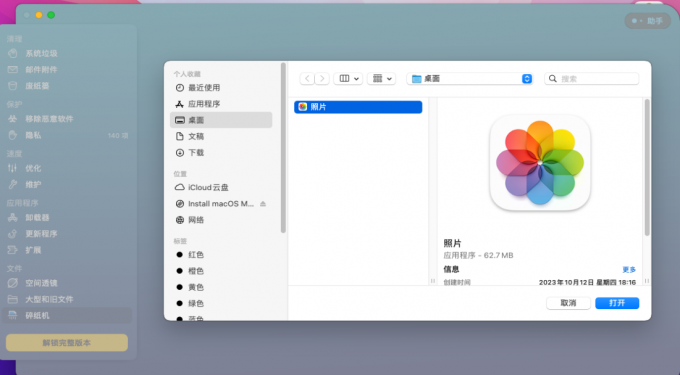680x375 pixels.
Task: Select 桌面 in the dialog sidebar
Action: coord(221,120)
